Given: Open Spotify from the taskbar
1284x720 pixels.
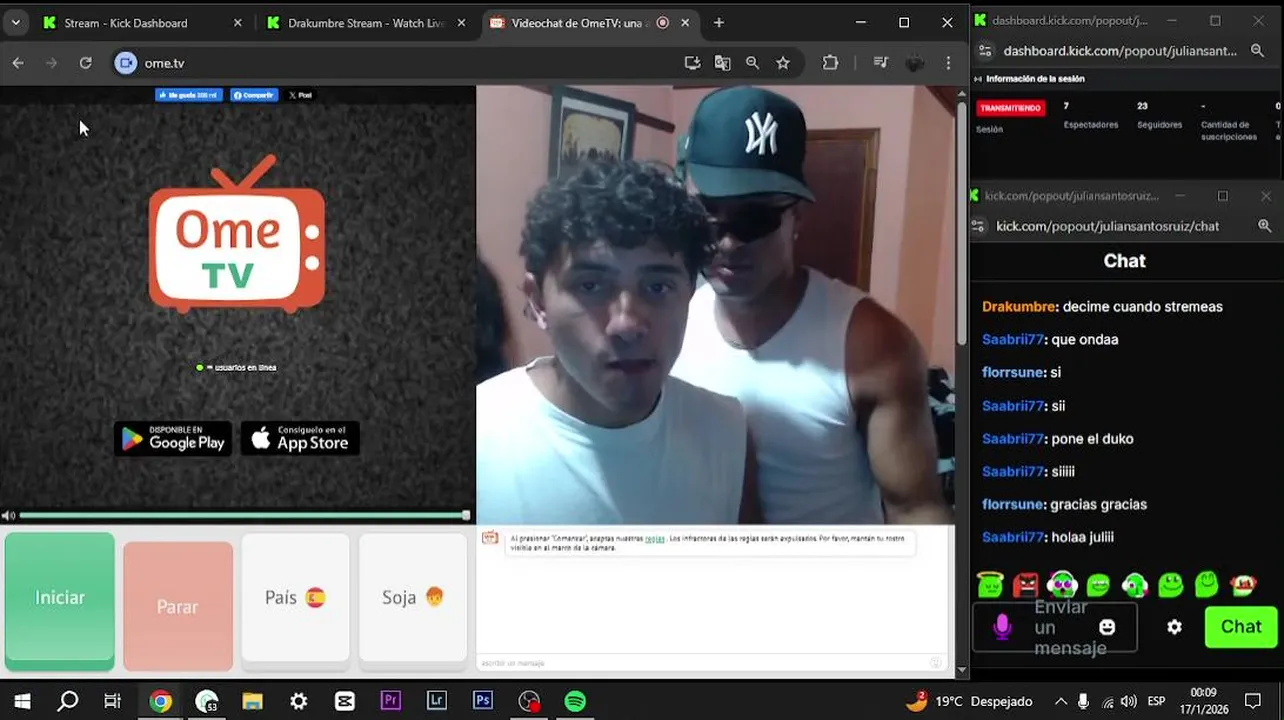Looking at the screenshot, I should click(575, 701).
